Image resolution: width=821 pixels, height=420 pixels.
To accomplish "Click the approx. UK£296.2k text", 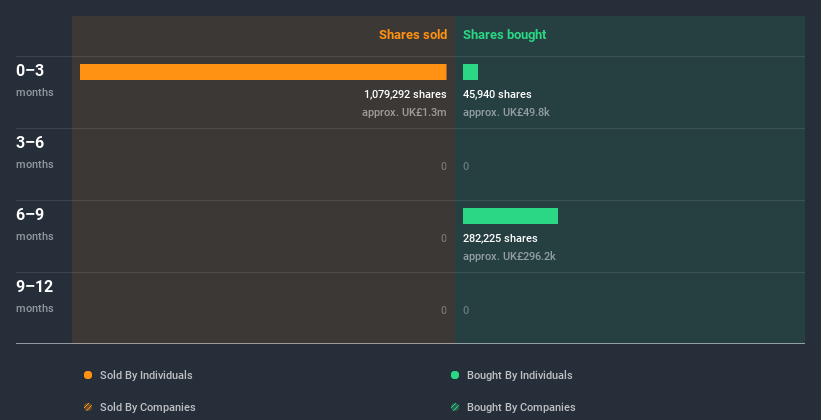I will (509, 256).
